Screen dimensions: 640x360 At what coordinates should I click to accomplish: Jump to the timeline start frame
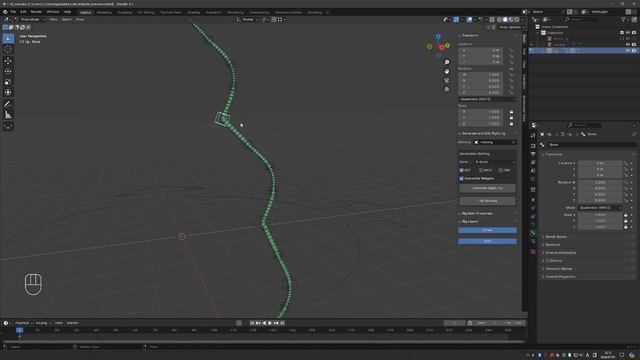click(x=252, y=323)
